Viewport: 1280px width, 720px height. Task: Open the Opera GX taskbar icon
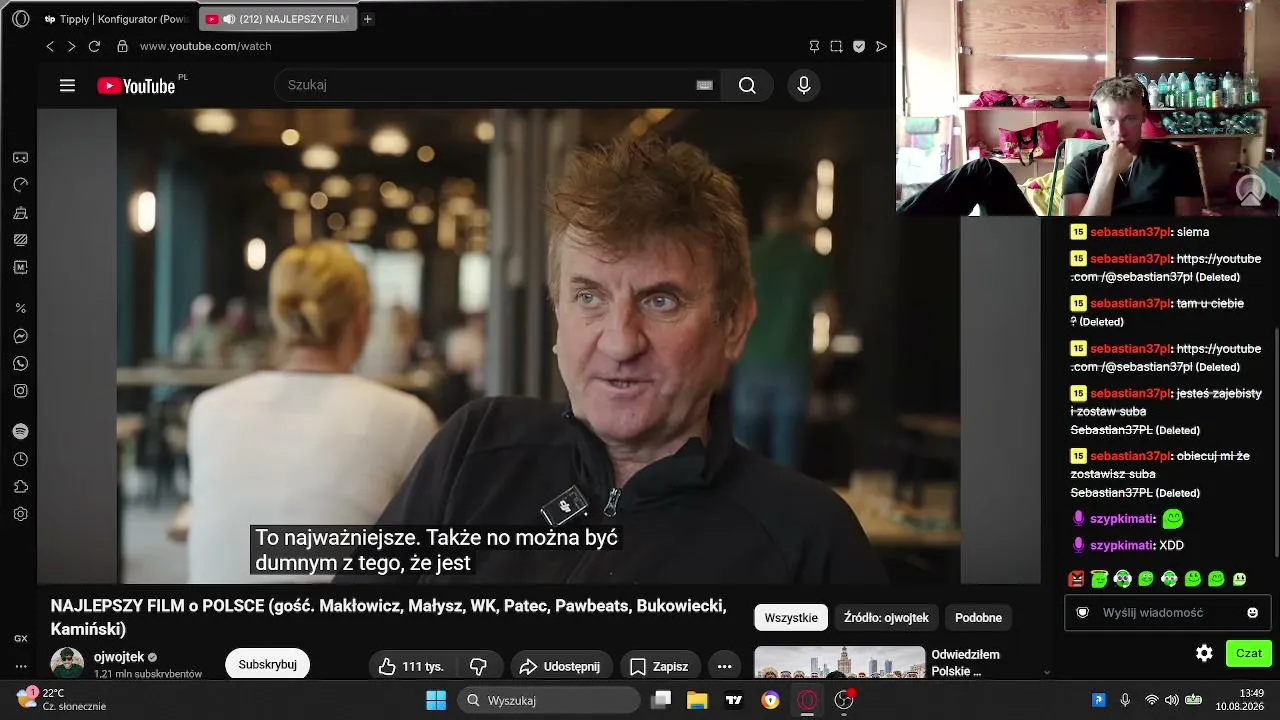point(807,700)
